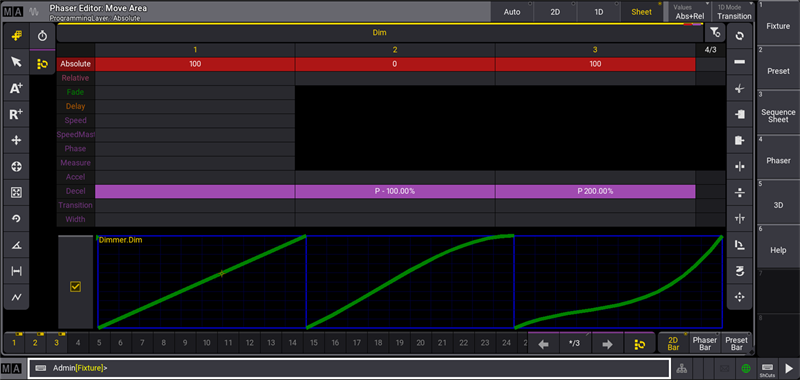800x380 pixels.
Task: Select the four-arrow move tool
Action: click(x=16, y=140)
